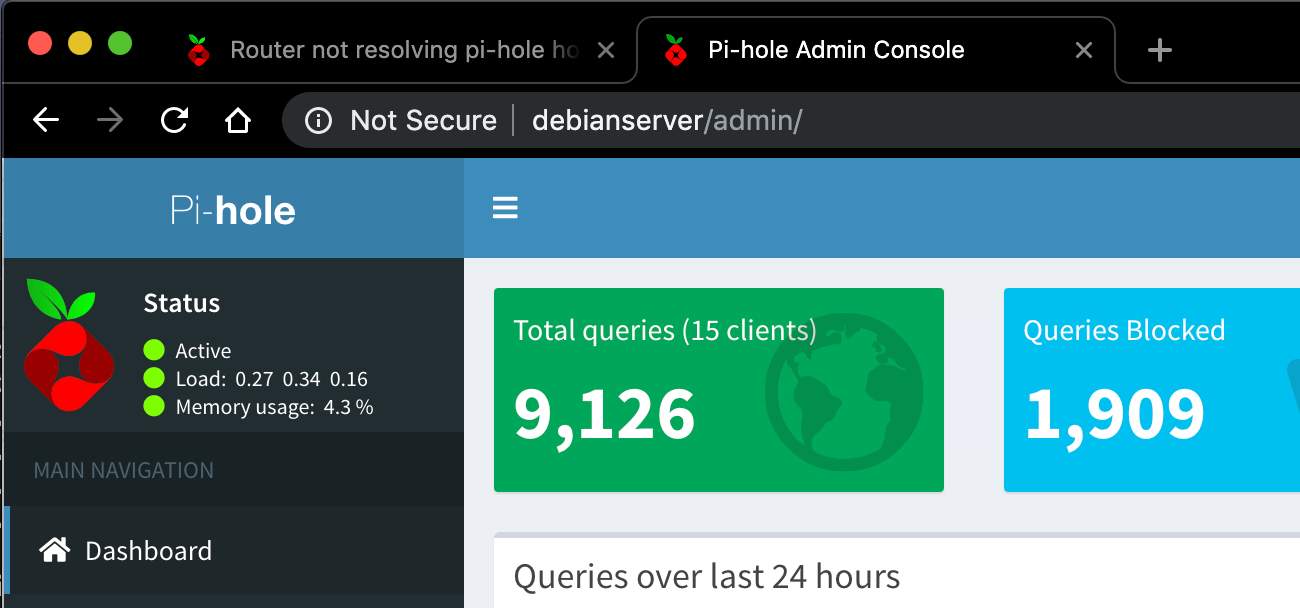Click the Pi-hole header title link
The height and width of the screenshot is (608, 1300).
(x=233, y=211)
